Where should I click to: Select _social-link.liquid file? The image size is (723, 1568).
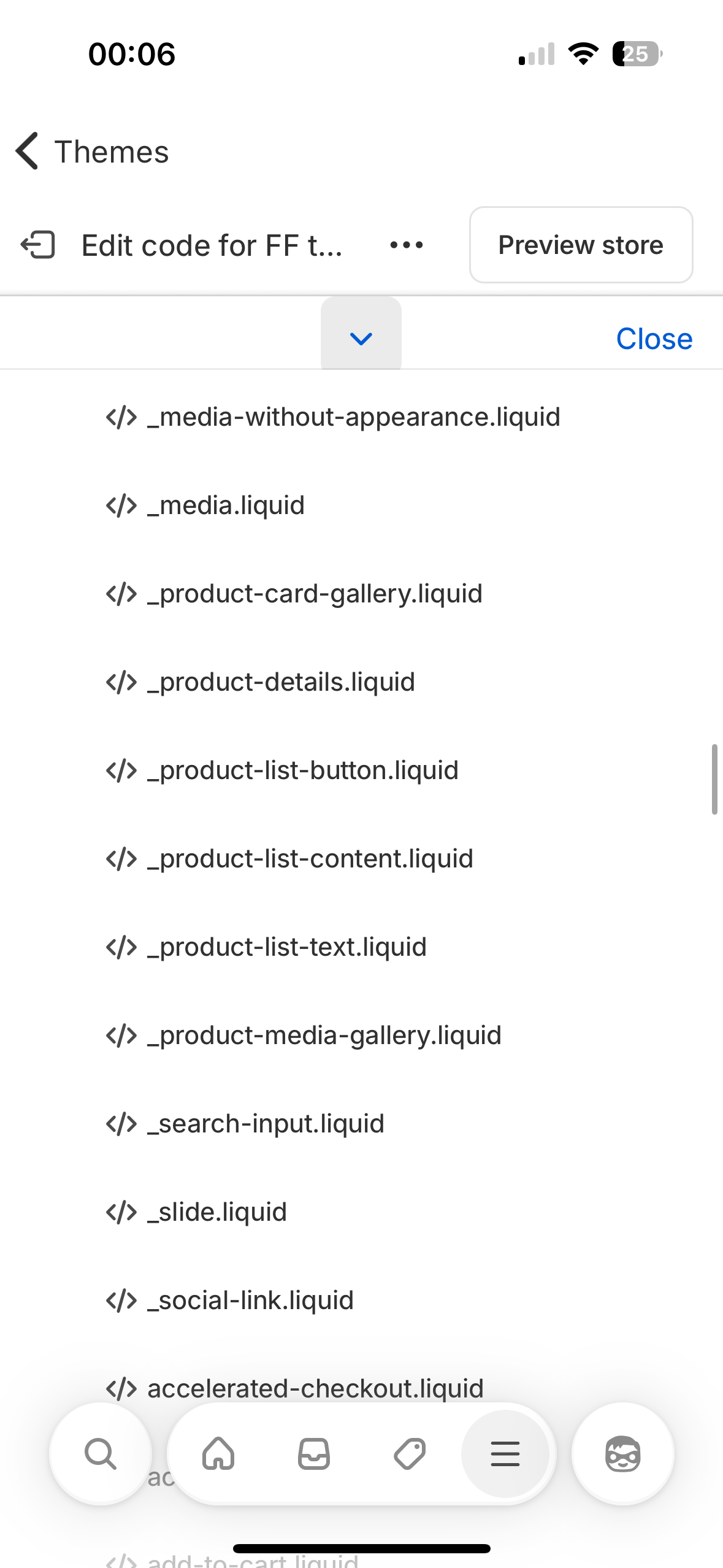click(x=250, y=1301)
